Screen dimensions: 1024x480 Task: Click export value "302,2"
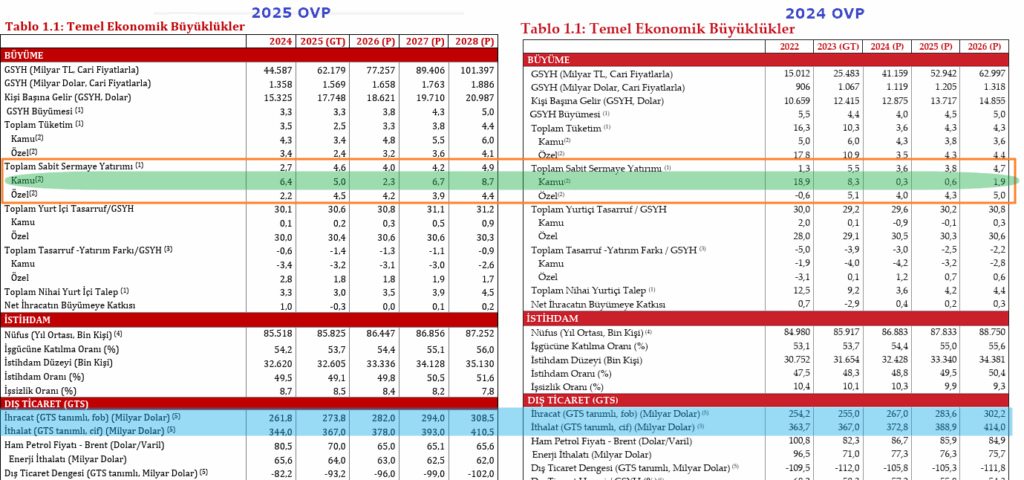pos(997,414)
